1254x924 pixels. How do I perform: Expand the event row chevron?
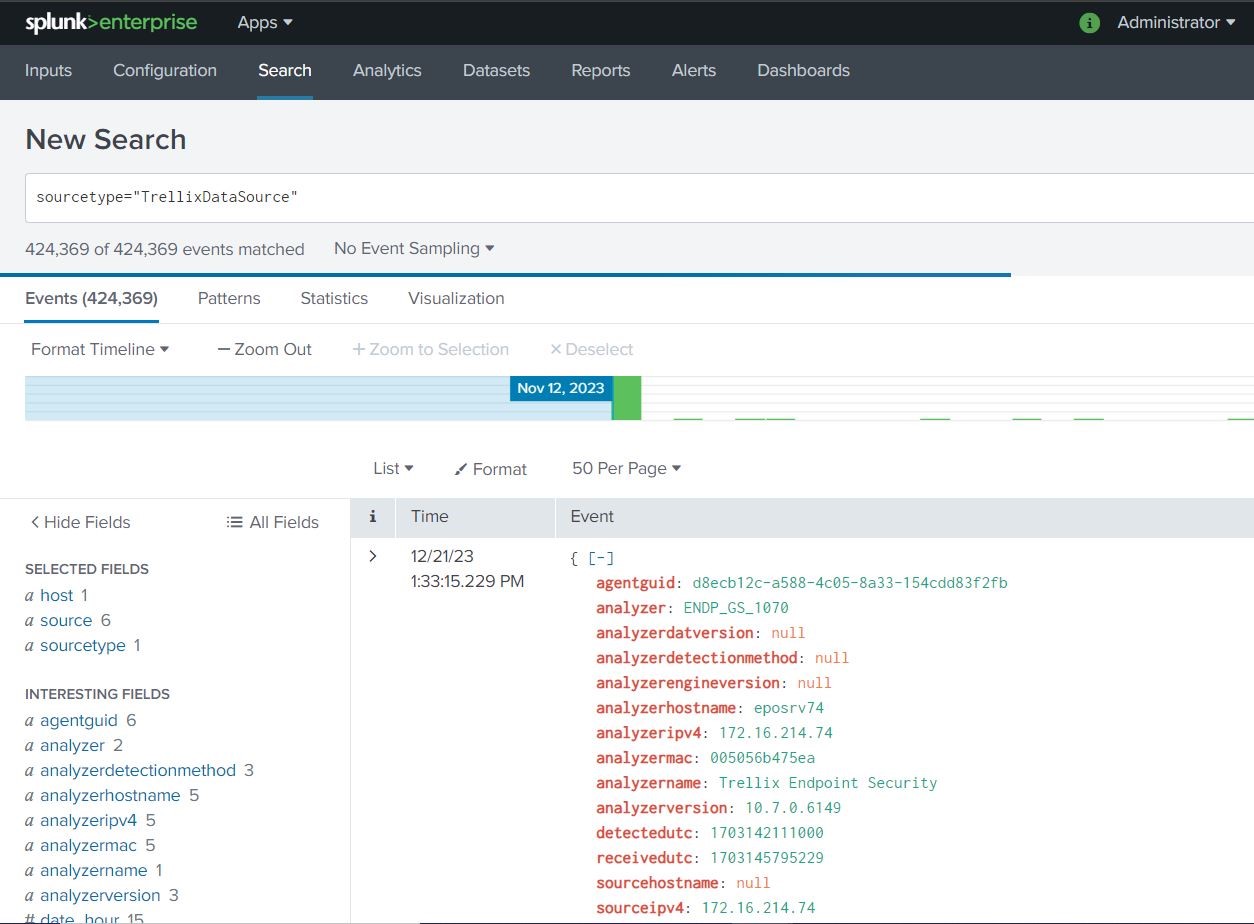pyautogui.click(x=373, y=556)
